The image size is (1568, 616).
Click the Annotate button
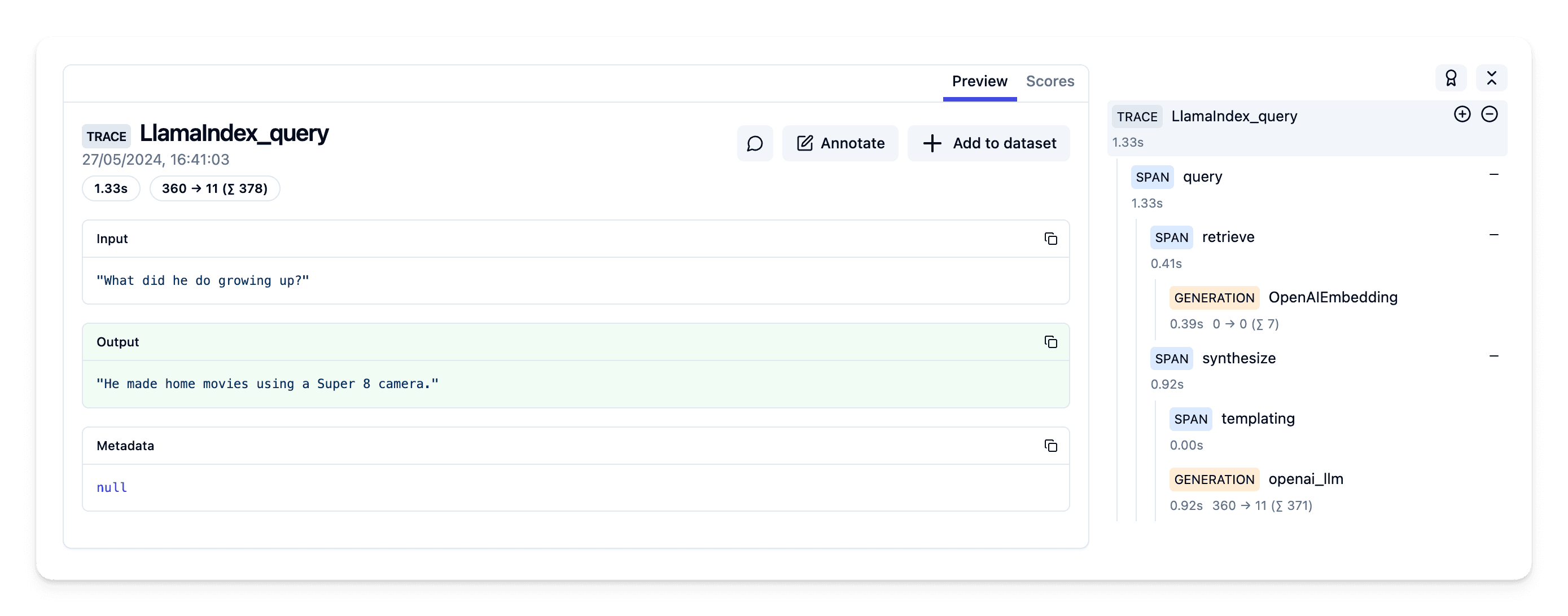point(840,143)
